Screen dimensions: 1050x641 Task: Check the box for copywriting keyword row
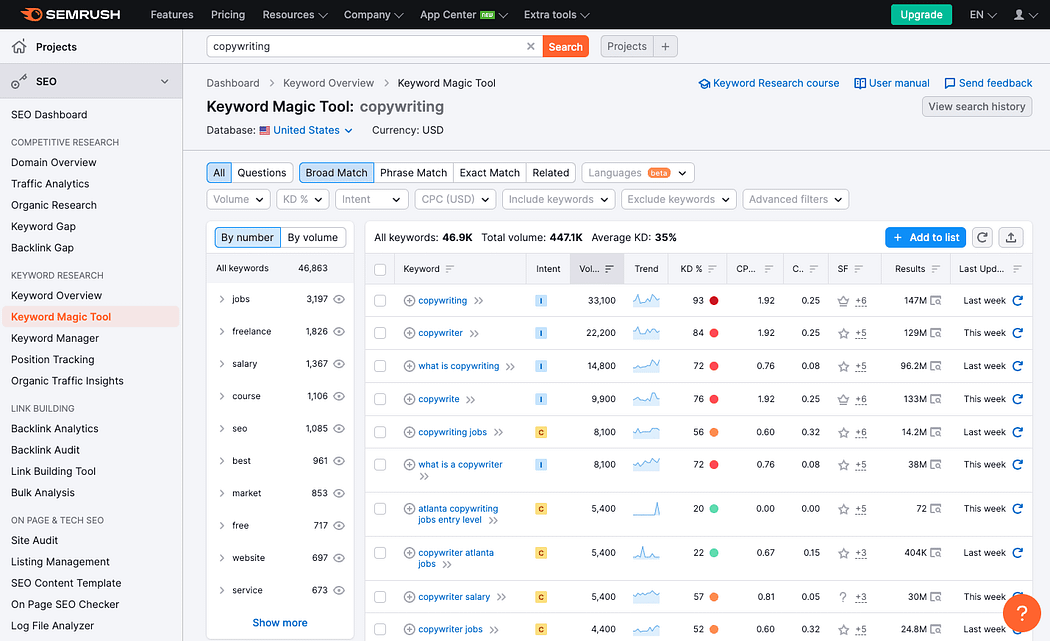[x=380, y=301]
